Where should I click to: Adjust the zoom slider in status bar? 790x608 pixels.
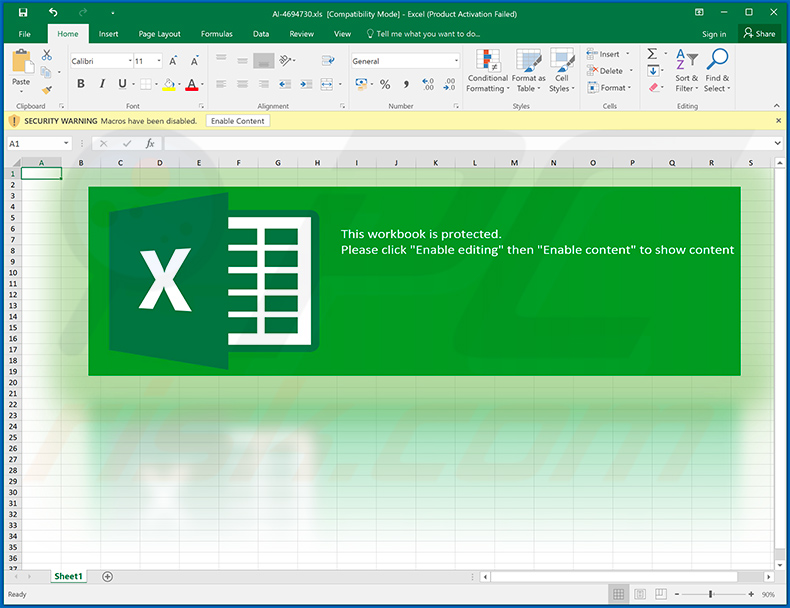pyautogui.click(x=711, y=594)
